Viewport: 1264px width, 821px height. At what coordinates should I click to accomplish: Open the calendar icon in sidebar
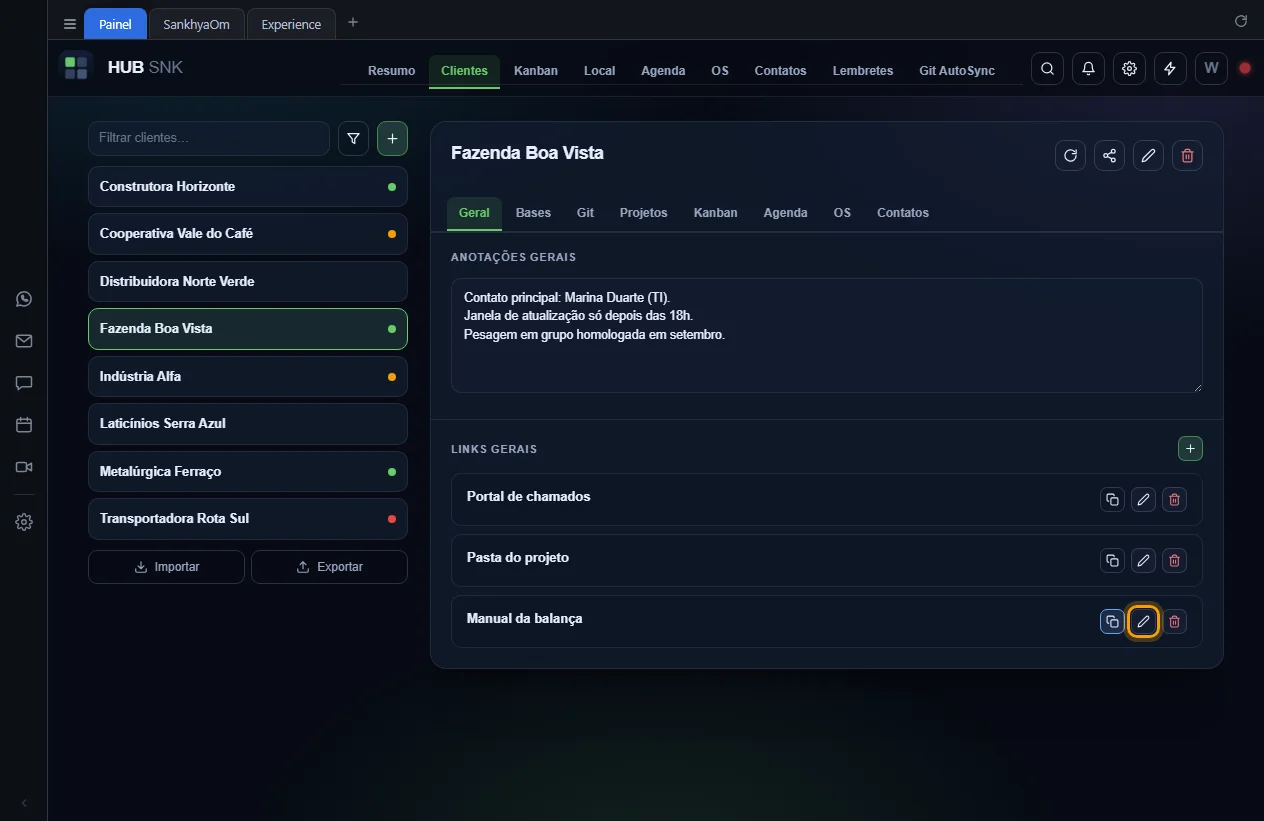24,425
